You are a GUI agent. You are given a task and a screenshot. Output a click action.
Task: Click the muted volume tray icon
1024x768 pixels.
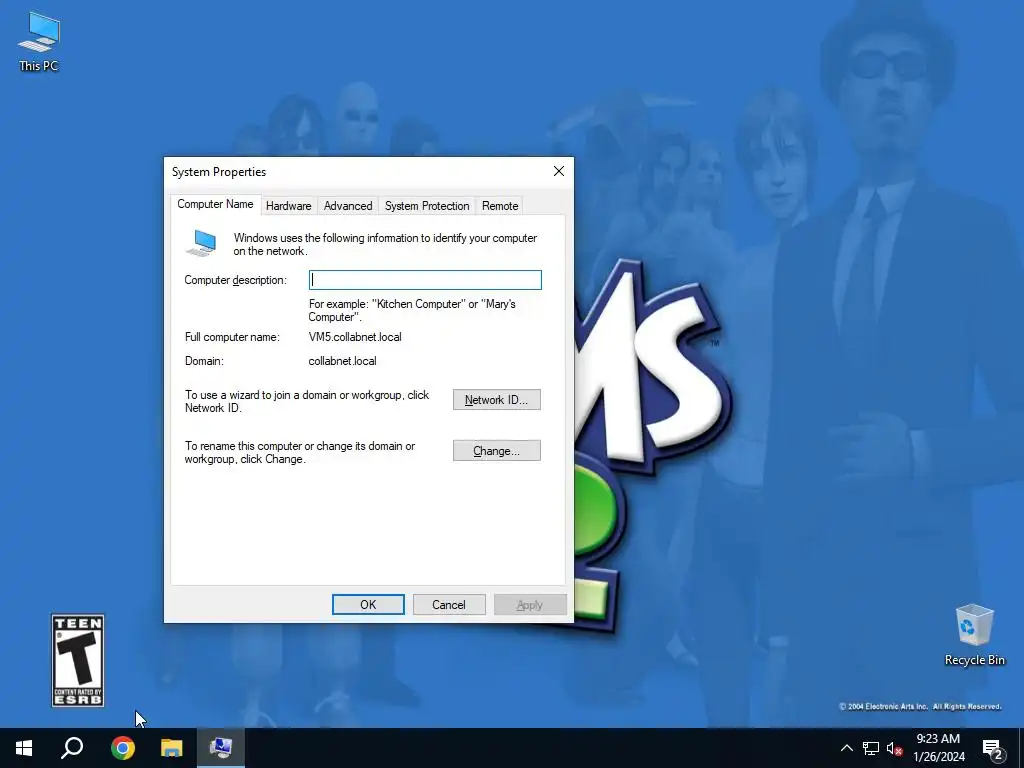(894, 748)
